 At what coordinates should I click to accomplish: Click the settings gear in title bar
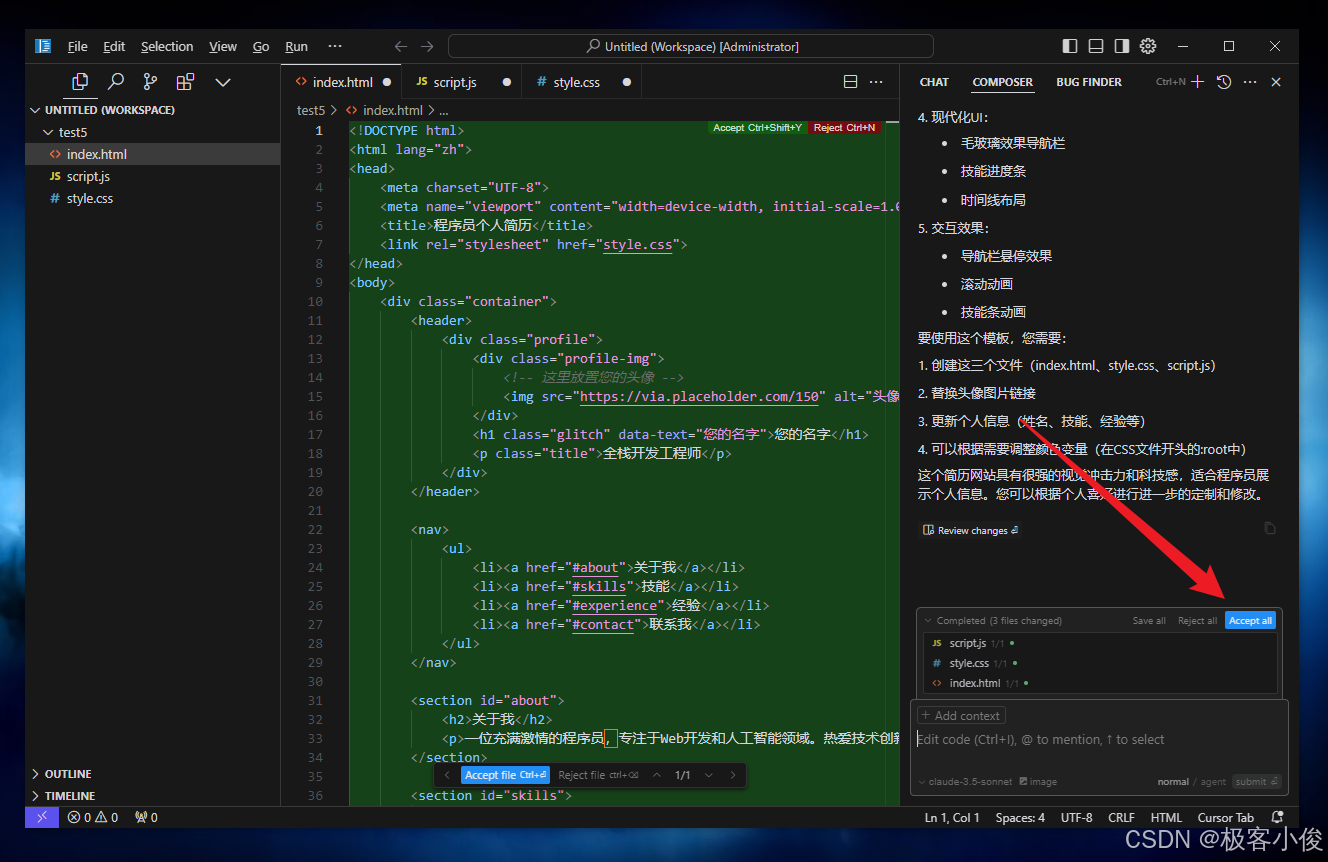click(x=1148, y=46)
